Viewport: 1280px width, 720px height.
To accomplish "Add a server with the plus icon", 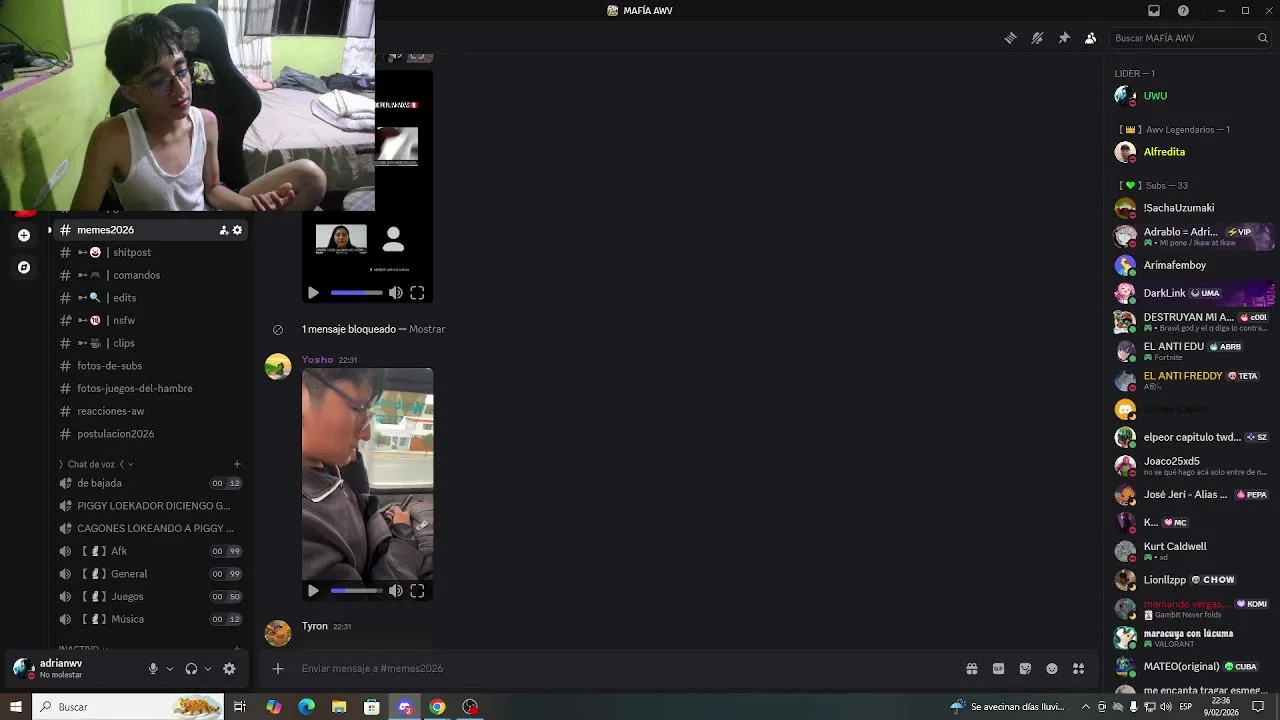I will [x=24, y=235].
